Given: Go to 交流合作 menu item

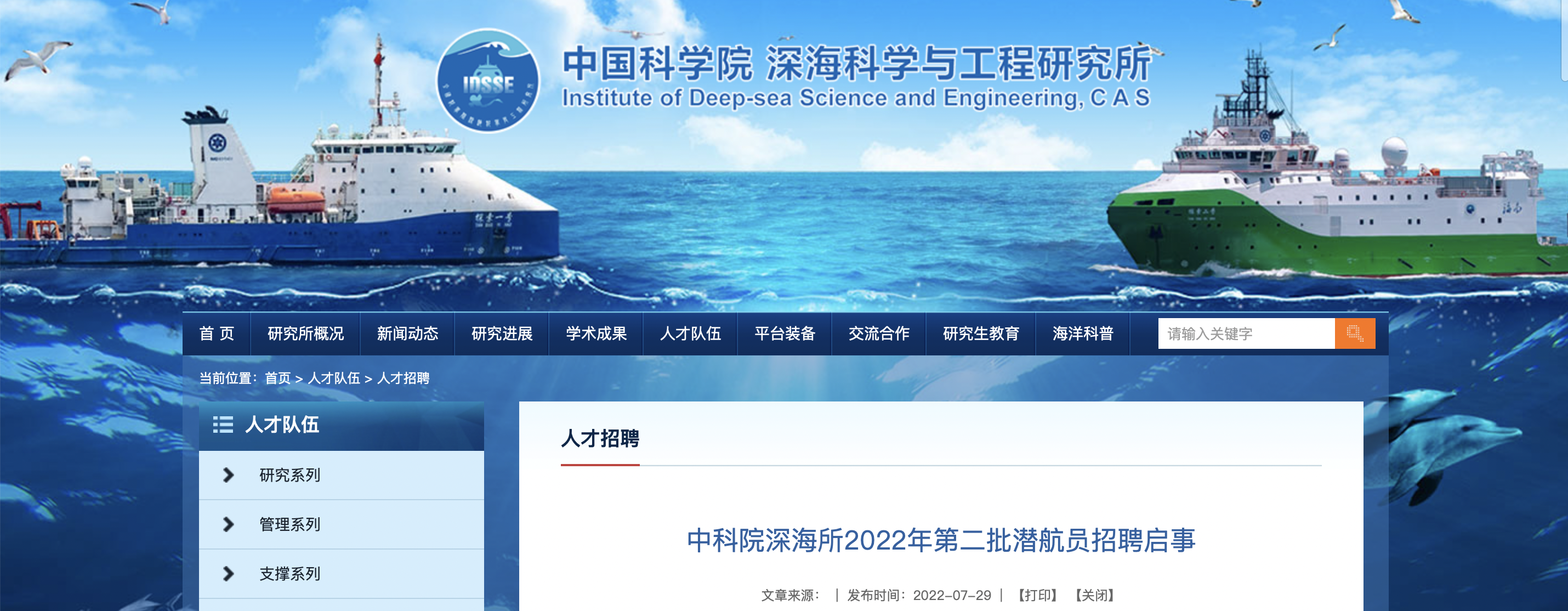Looking at the screenshot, I should point(879,334).
